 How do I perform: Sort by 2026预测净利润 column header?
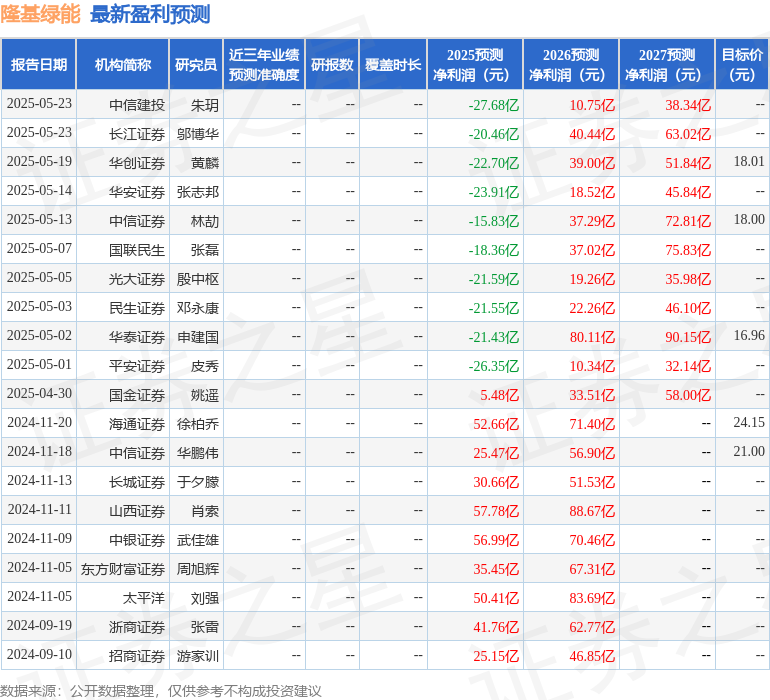point(571,65)
